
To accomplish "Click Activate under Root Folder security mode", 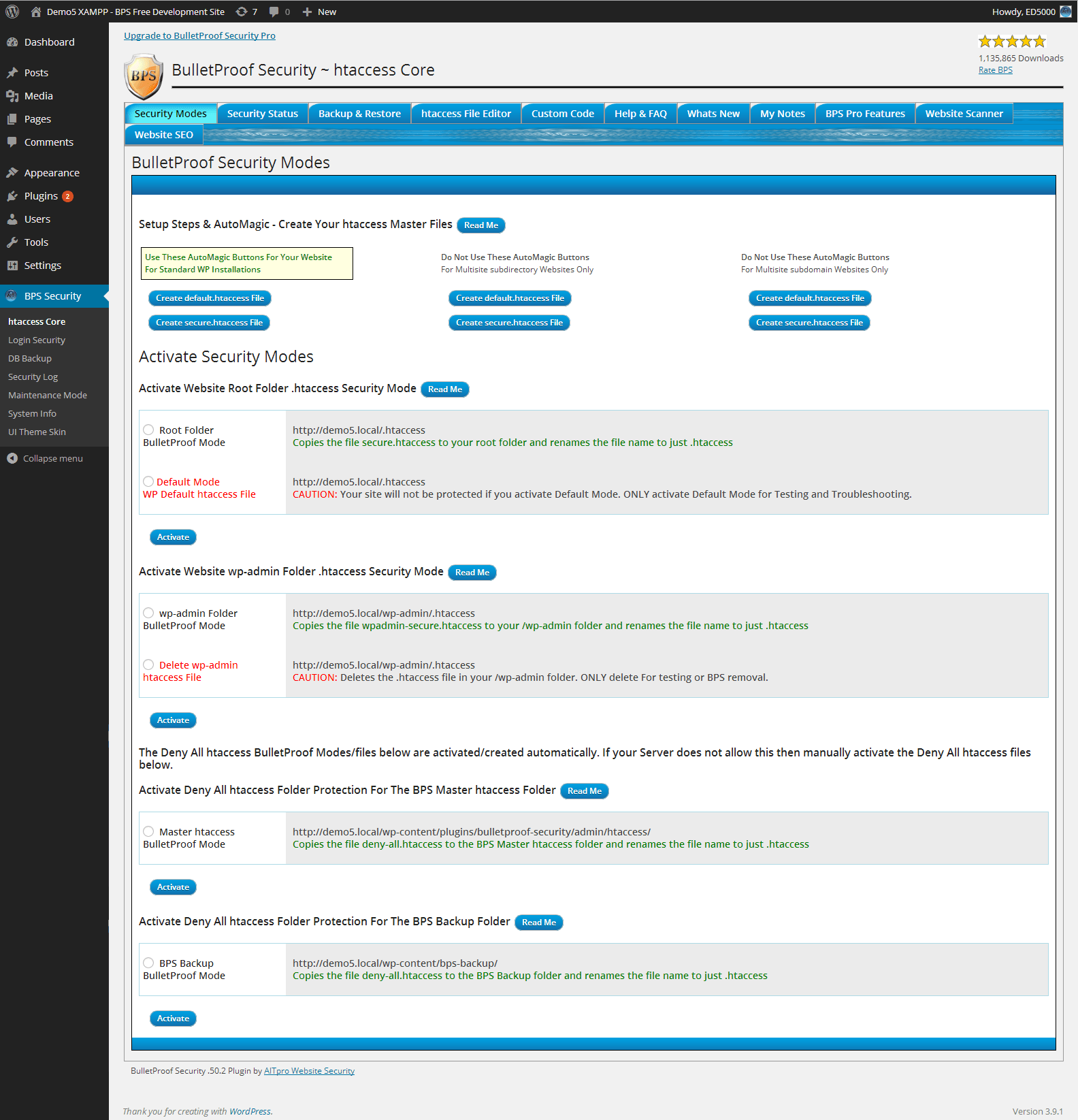I will click(174, 537).
